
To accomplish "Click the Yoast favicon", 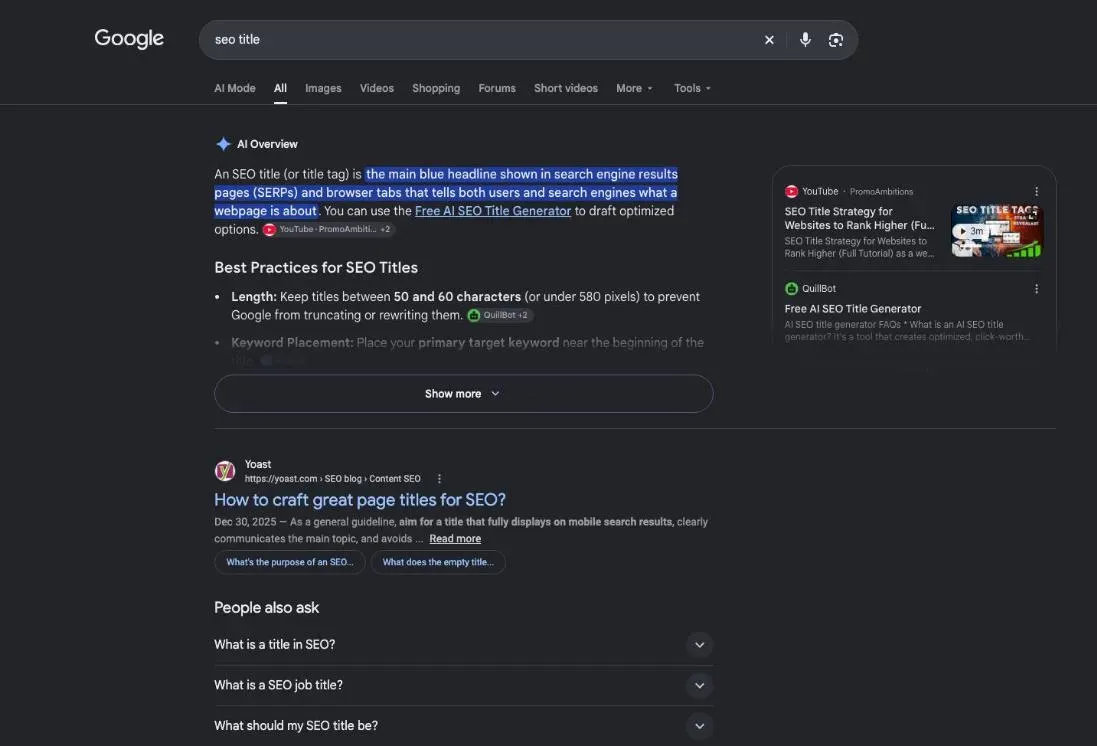I will pos(225,471).
